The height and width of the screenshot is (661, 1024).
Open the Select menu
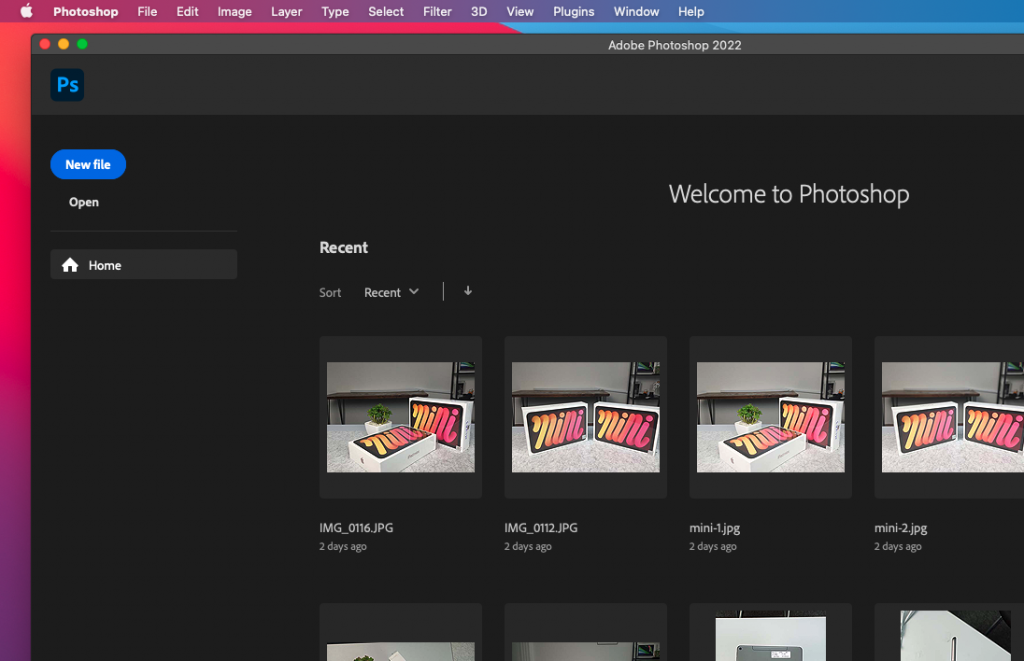coord(386,11)
